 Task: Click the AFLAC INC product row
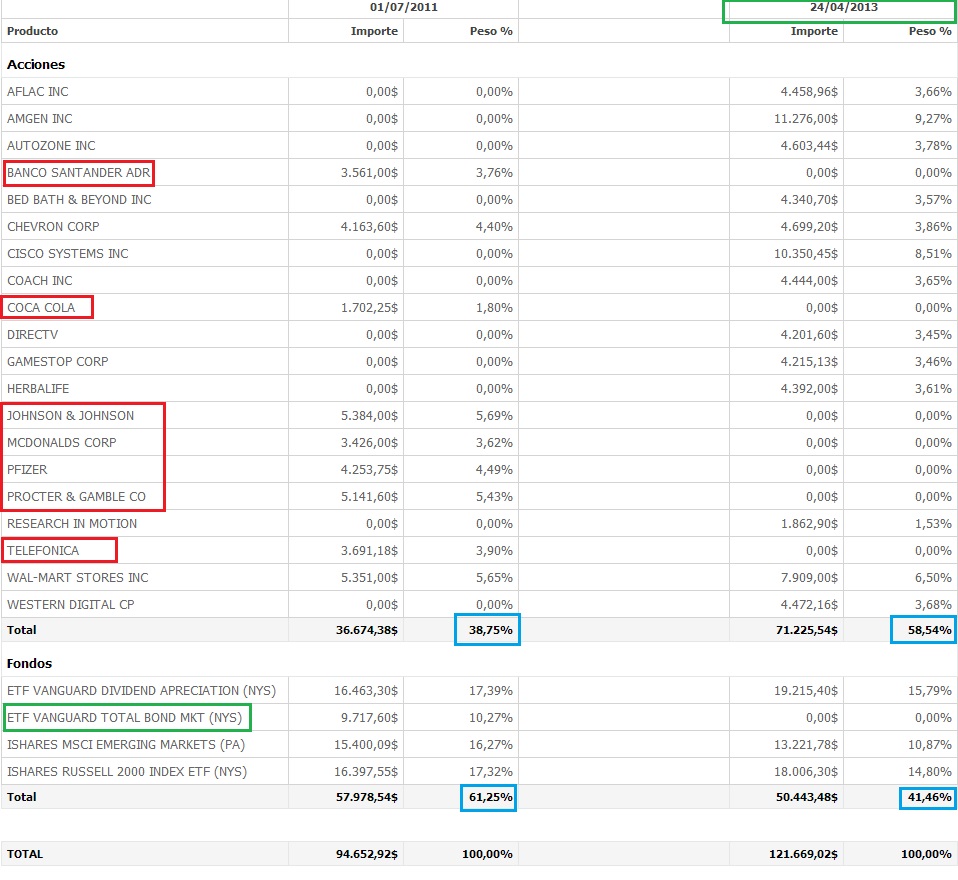(479, 92)
